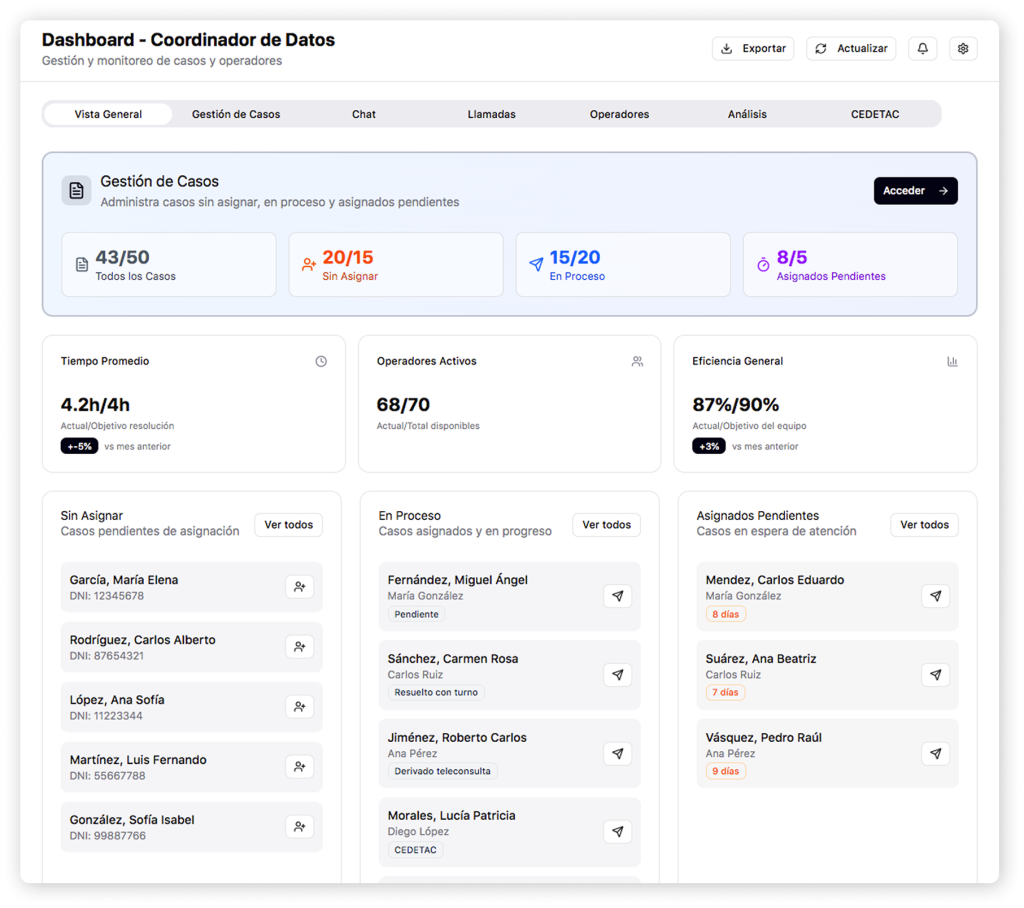This screenshot has width=1024, height=908.
Task: Assign López, Ana Sofía with the user-plus icon
Action: tap(300, 707)
